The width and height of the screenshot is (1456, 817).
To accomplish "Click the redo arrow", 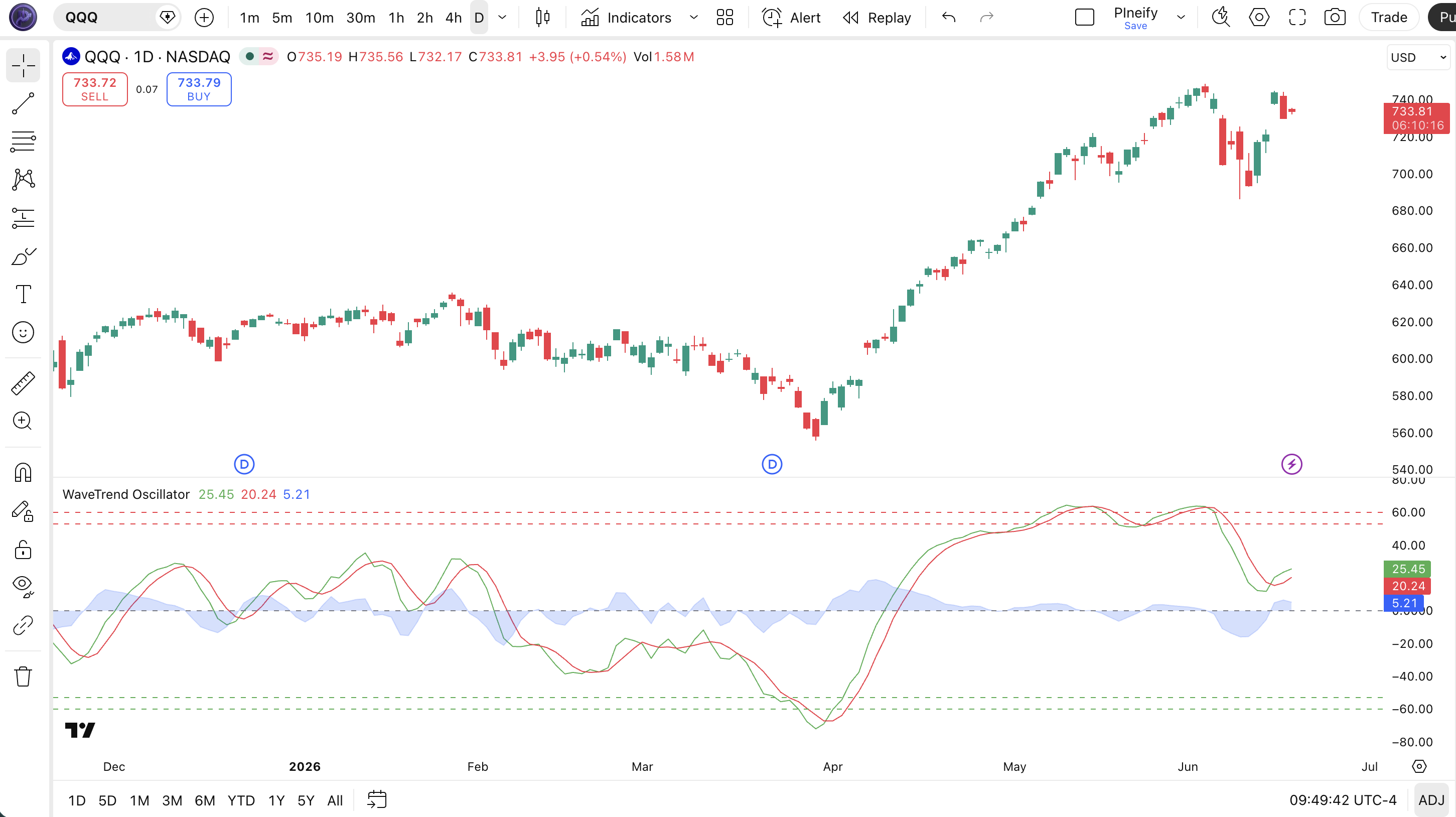I will 987,18.
